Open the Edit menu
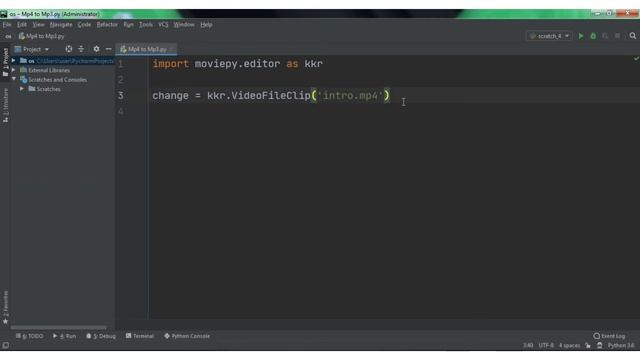This screenshot has width=640, height=360. coord(22,24)
